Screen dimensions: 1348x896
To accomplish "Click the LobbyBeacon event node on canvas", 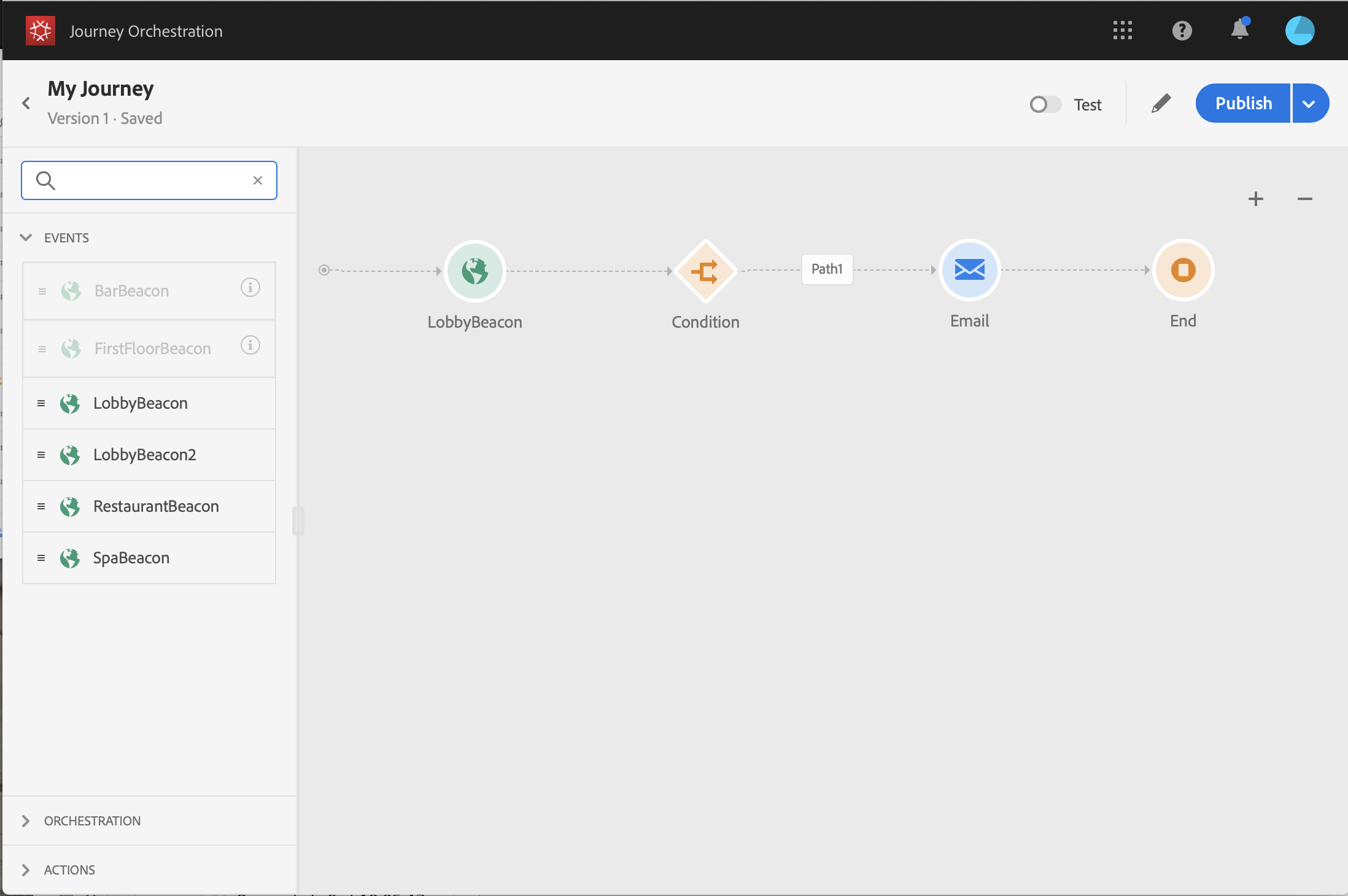I will (x=475, y=271).
